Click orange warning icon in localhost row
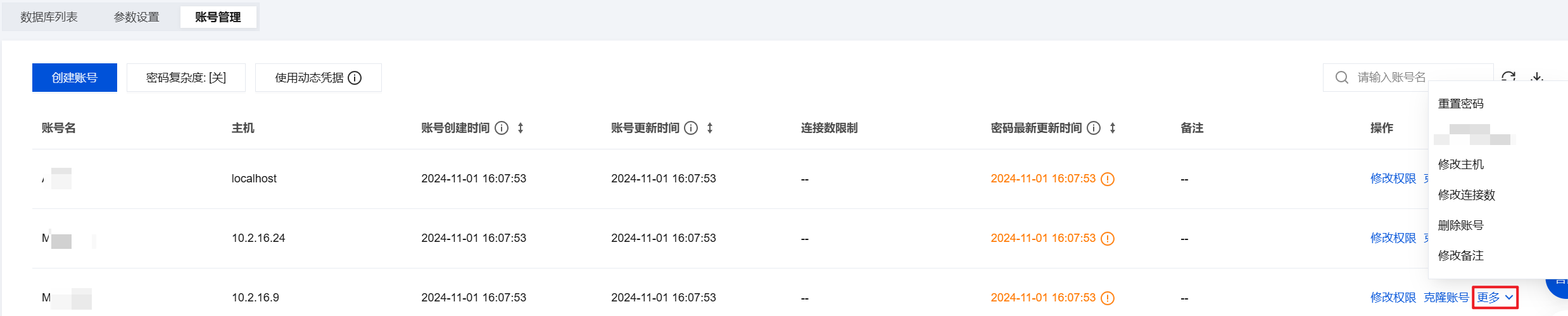Viewport: 1568px width, 316px height. (1108, 179)
